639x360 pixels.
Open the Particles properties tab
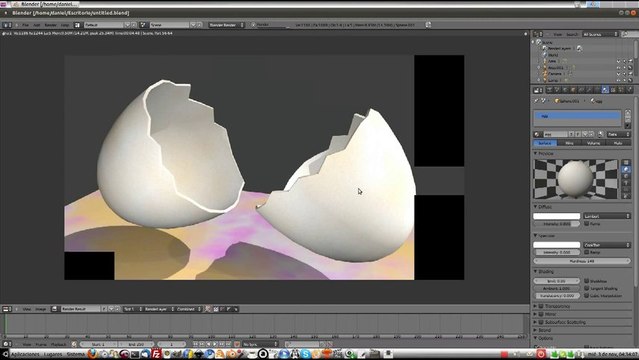(x=621, y=90)
